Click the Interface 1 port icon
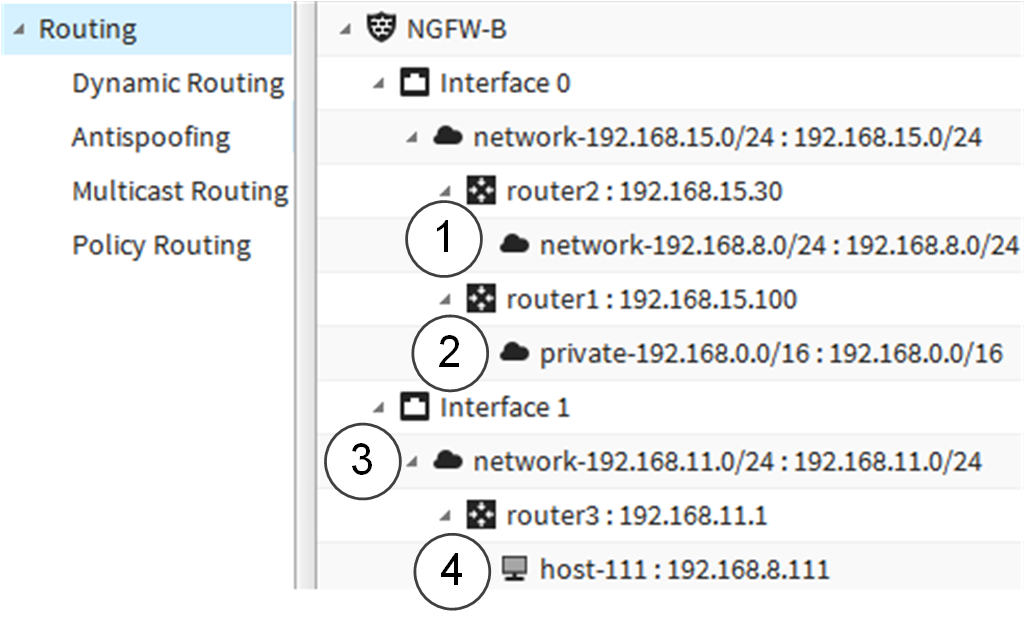Viewport: 1025px width, 617px height. [x=414, y=407]
